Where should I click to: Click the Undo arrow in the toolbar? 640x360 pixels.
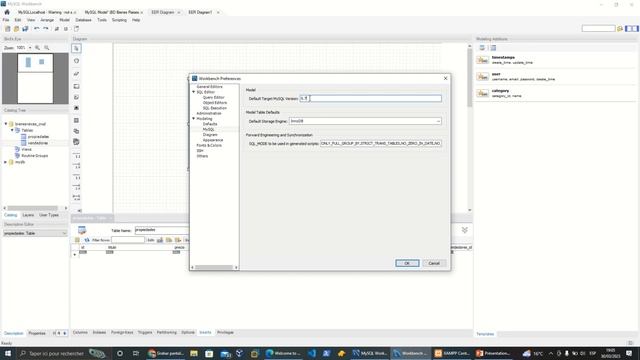[x=37, y=29]
